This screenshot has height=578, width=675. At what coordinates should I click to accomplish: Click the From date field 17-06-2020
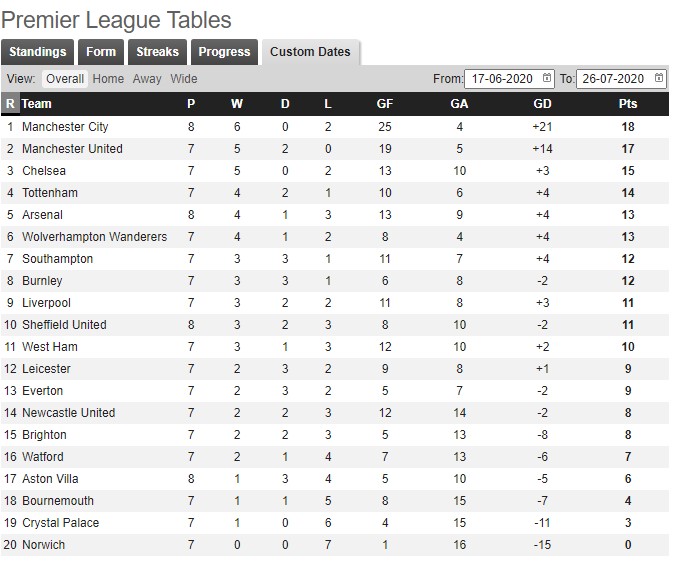(x=509, y=79)
